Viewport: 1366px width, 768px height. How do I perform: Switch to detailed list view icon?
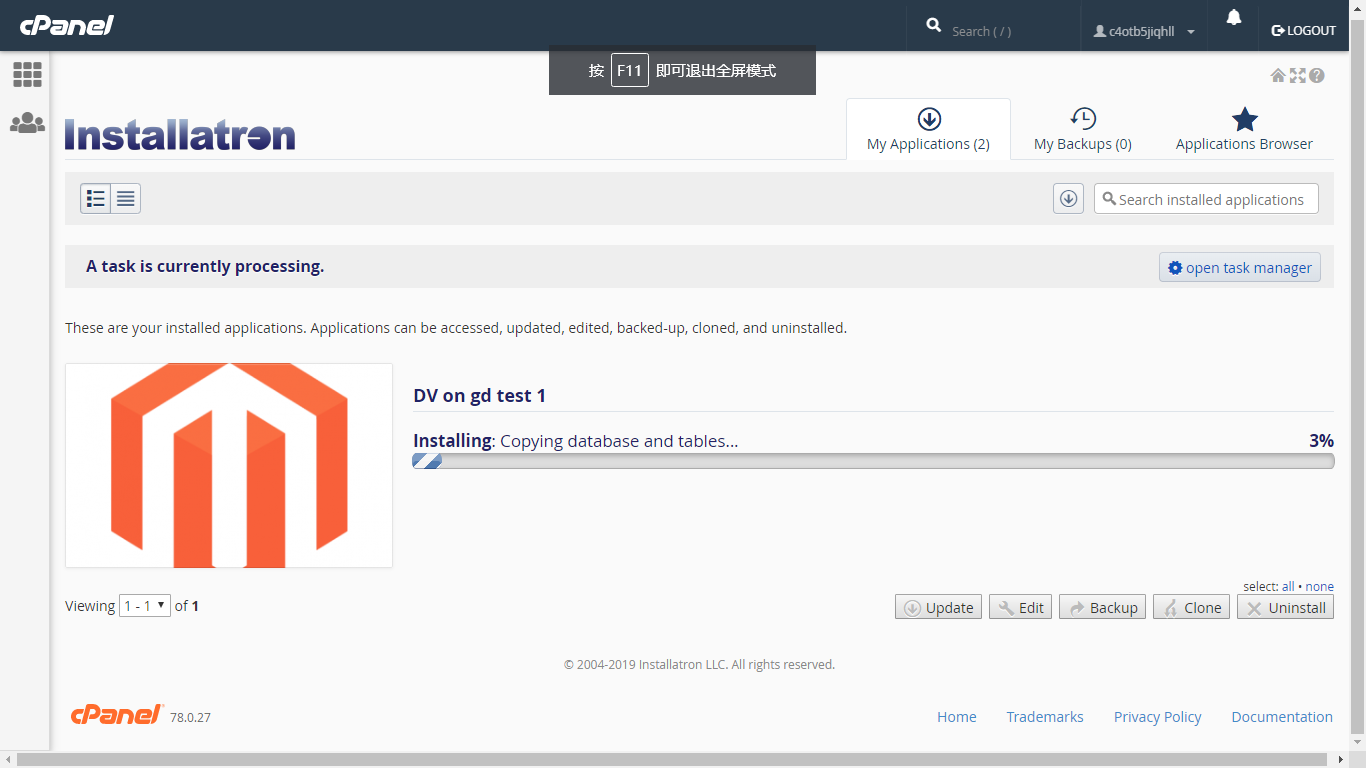tap(96, 199)
